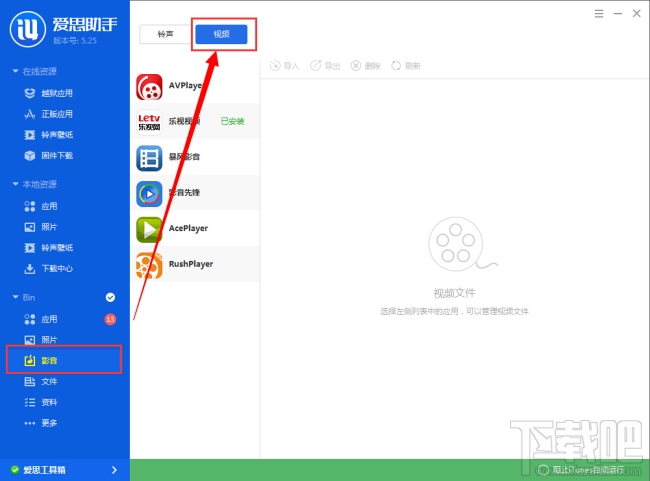
Task: Click the 导出 export toolbar button
Action: coord(325,66)
